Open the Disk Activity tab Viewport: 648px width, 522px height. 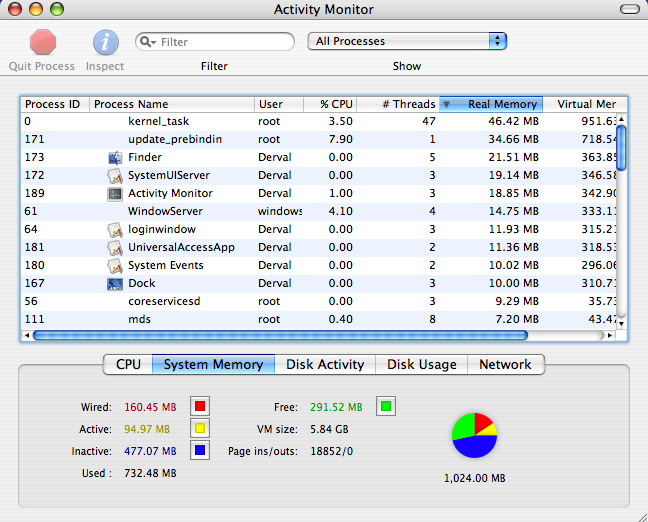pos(325,364)
